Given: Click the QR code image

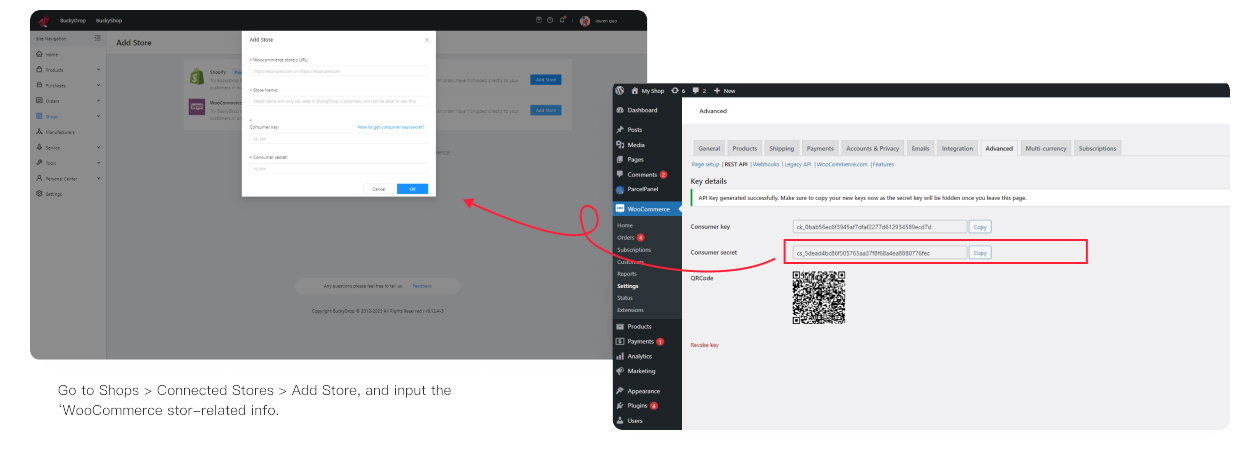Looking at the screenshot, I should click(819, 298).
